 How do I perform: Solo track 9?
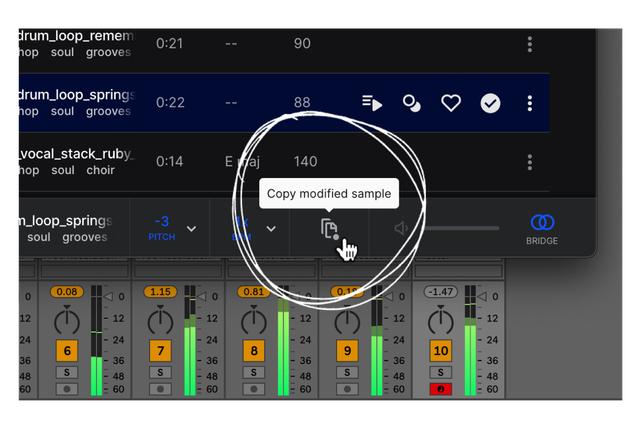[347, 372]
